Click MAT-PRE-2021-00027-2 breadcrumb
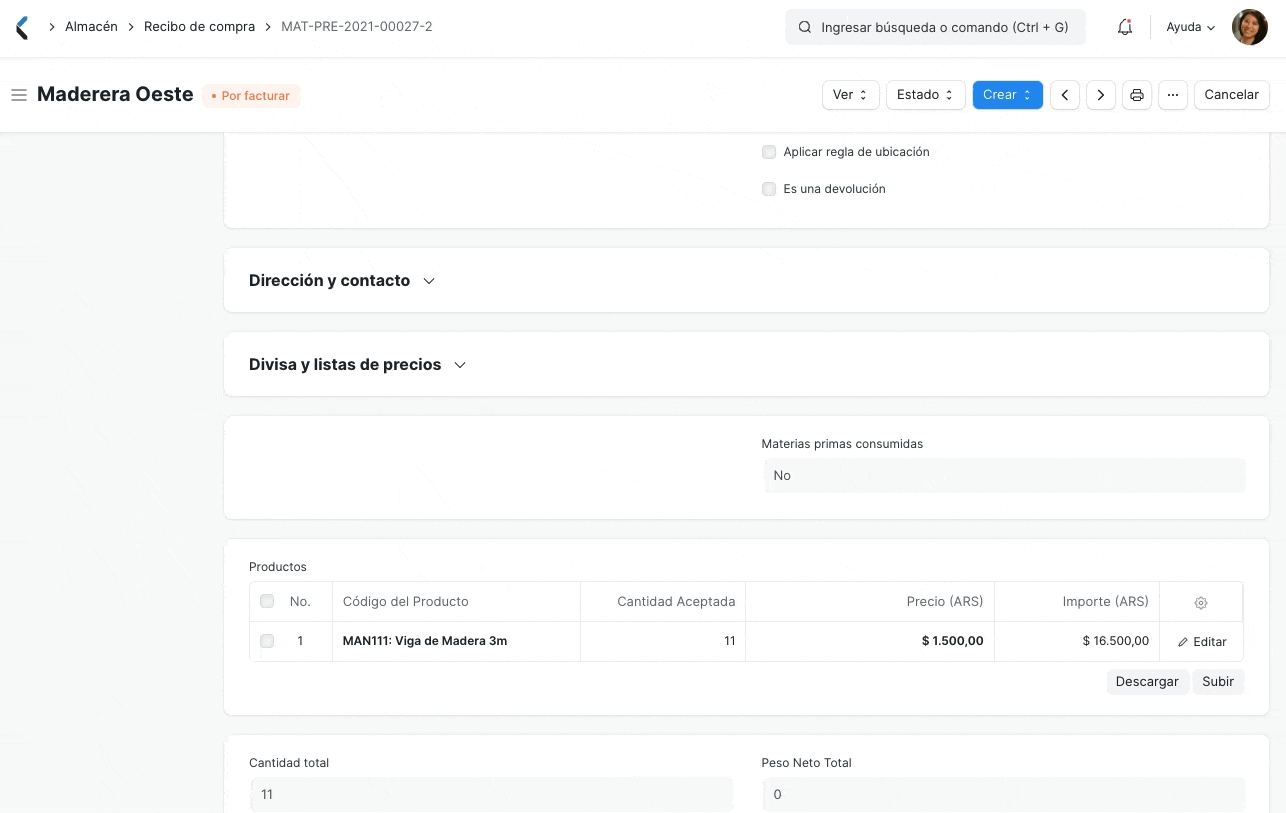 point(357,27)
